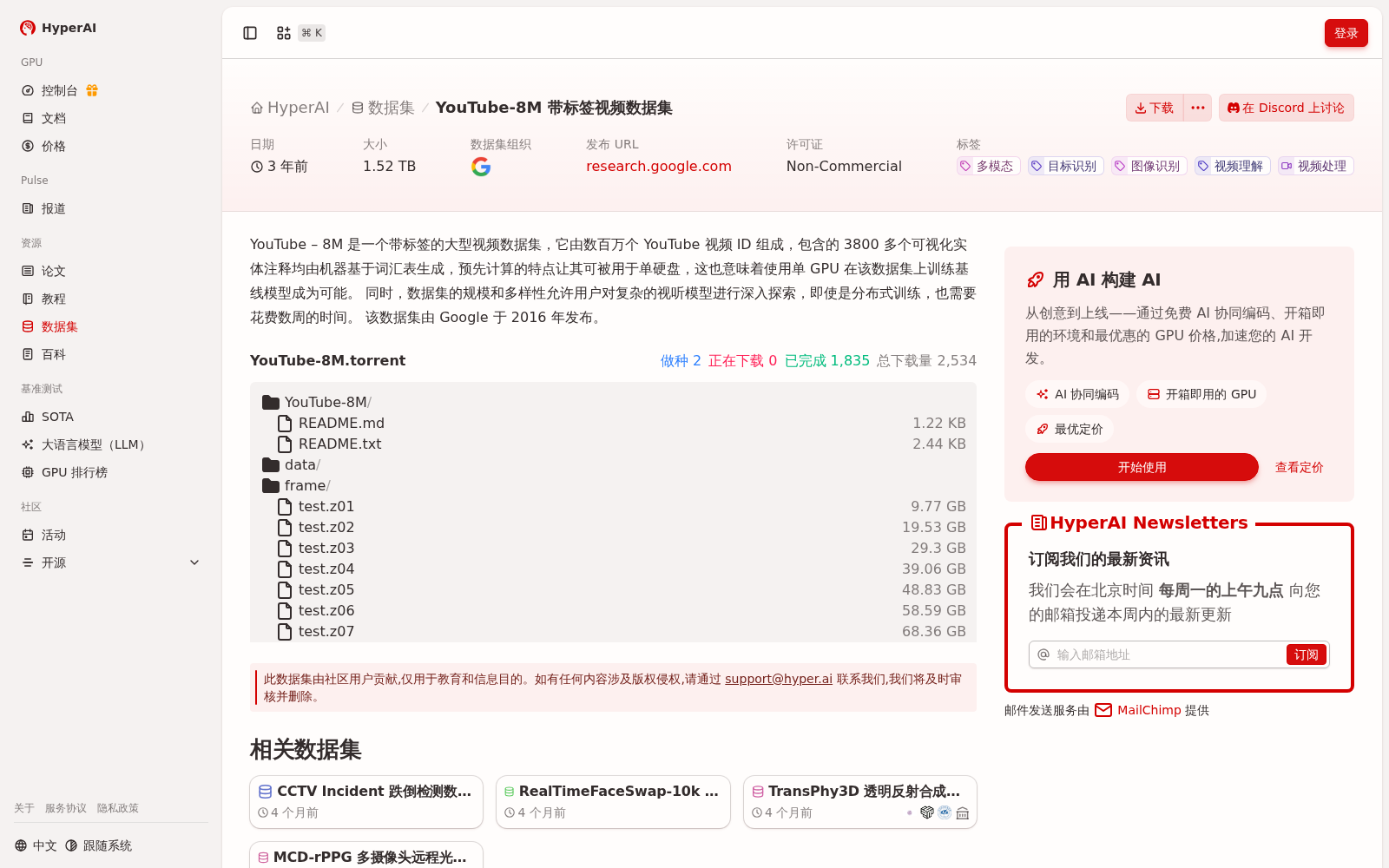
Task: Click the 视频处理 tag
Action: pyautogui.click(x=1315, y=166)
